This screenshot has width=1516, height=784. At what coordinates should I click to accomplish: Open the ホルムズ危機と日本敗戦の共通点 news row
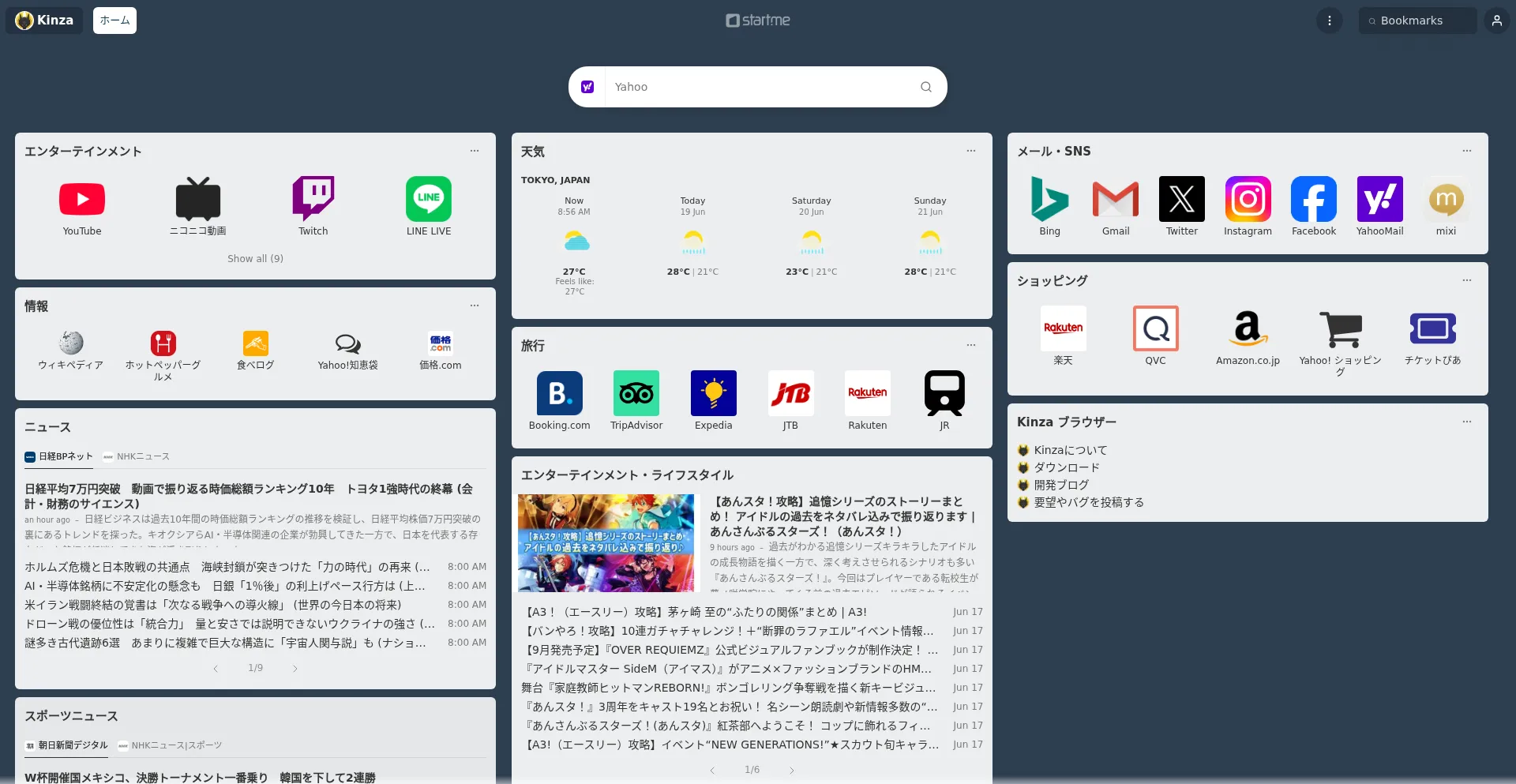(255, 567)
